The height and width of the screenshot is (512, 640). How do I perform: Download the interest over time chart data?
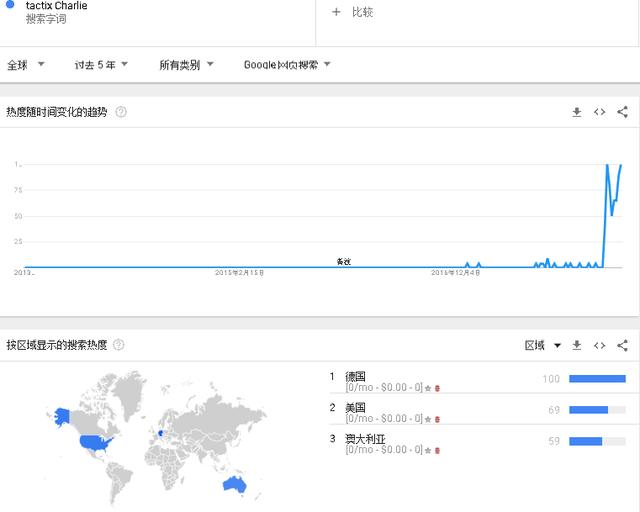[577, 112]
